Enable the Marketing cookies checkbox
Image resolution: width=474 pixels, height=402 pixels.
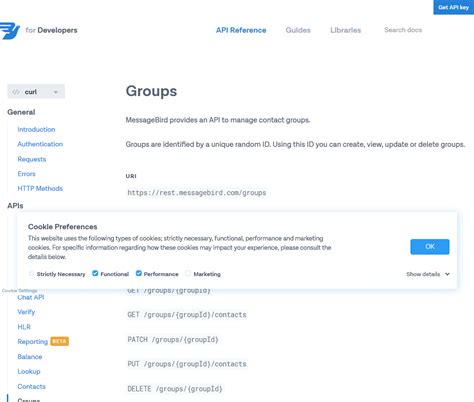click(x=188, y=273)
